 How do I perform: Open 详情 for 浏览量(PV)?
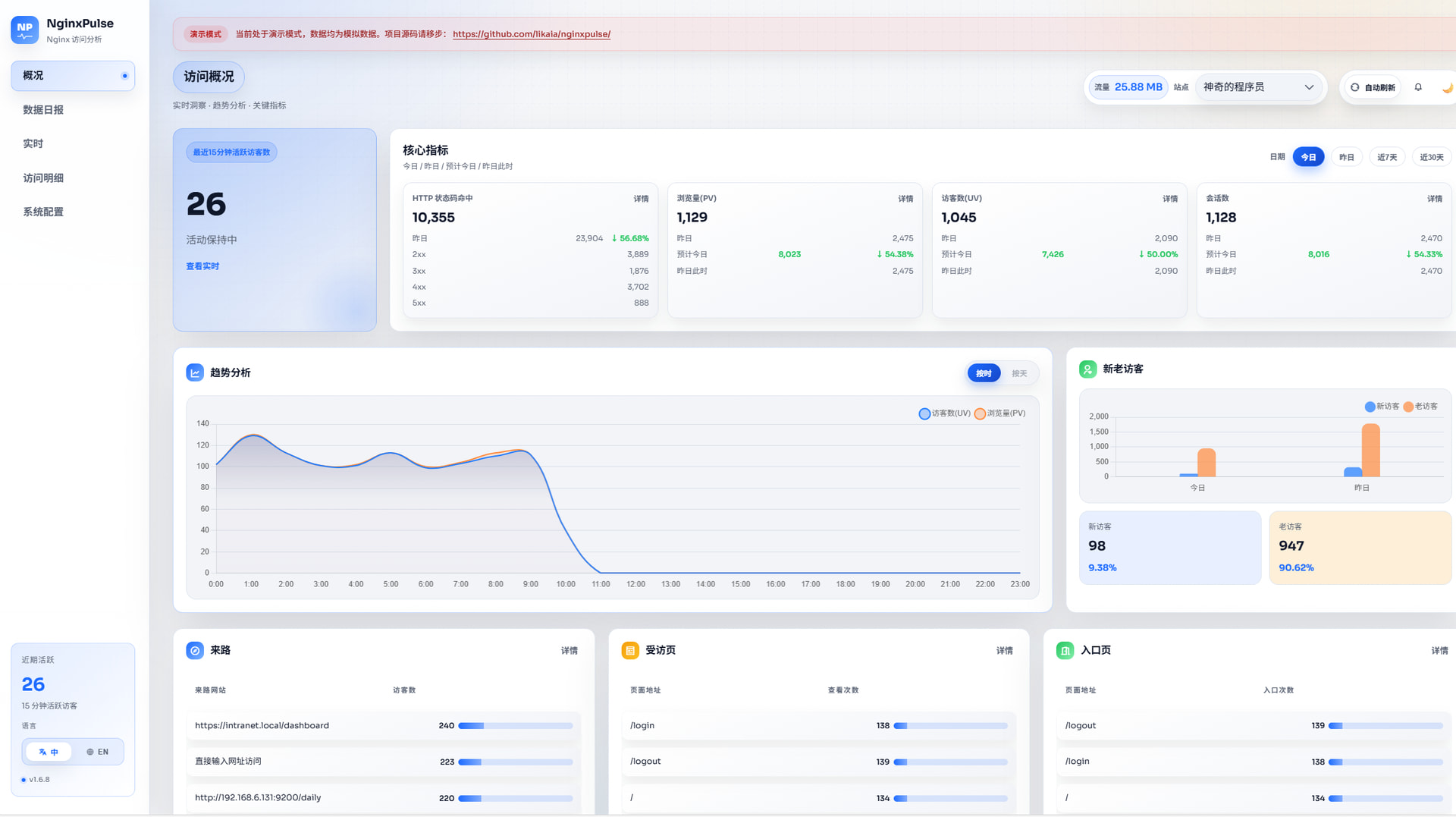pos(905,199)
